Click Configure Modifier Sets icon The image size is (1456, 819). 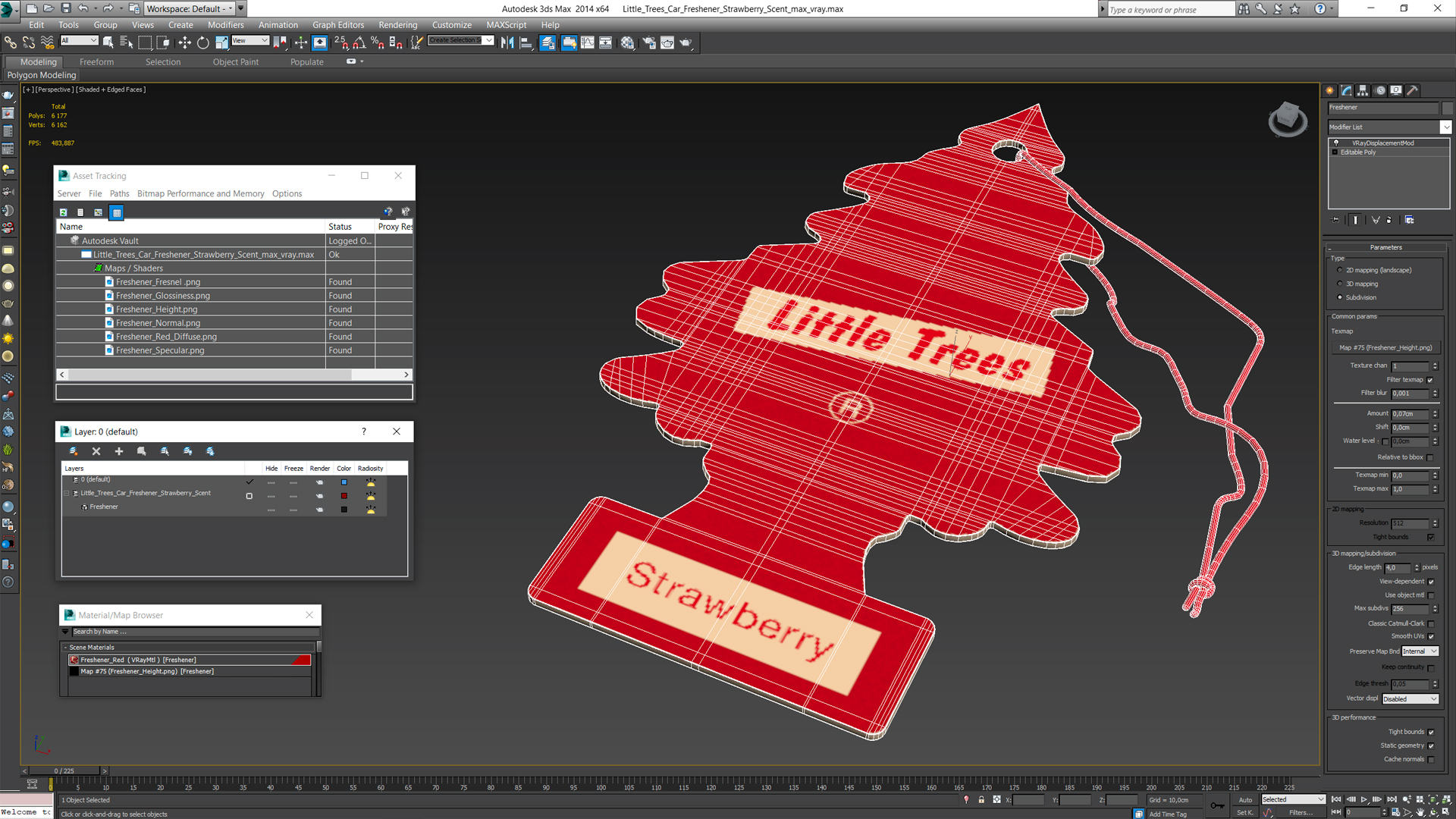(x=1409, y=220)
